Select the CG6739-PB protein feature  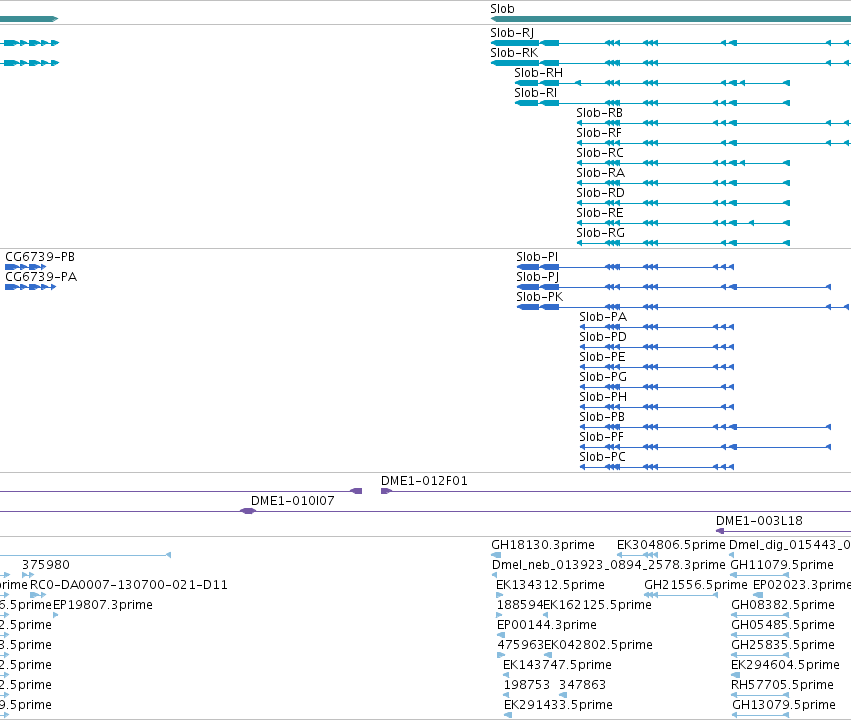pos(25,267)
